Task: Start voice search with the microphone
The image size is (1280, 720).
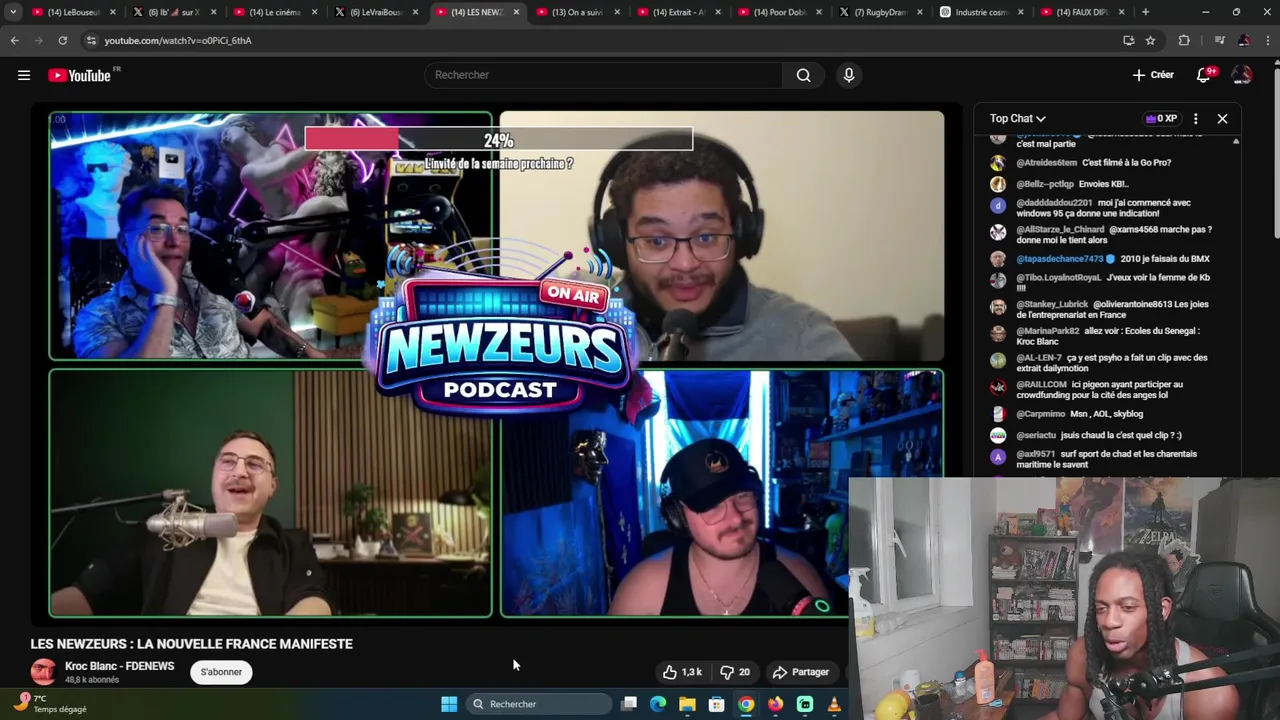Action: click(x=849, y=75)
